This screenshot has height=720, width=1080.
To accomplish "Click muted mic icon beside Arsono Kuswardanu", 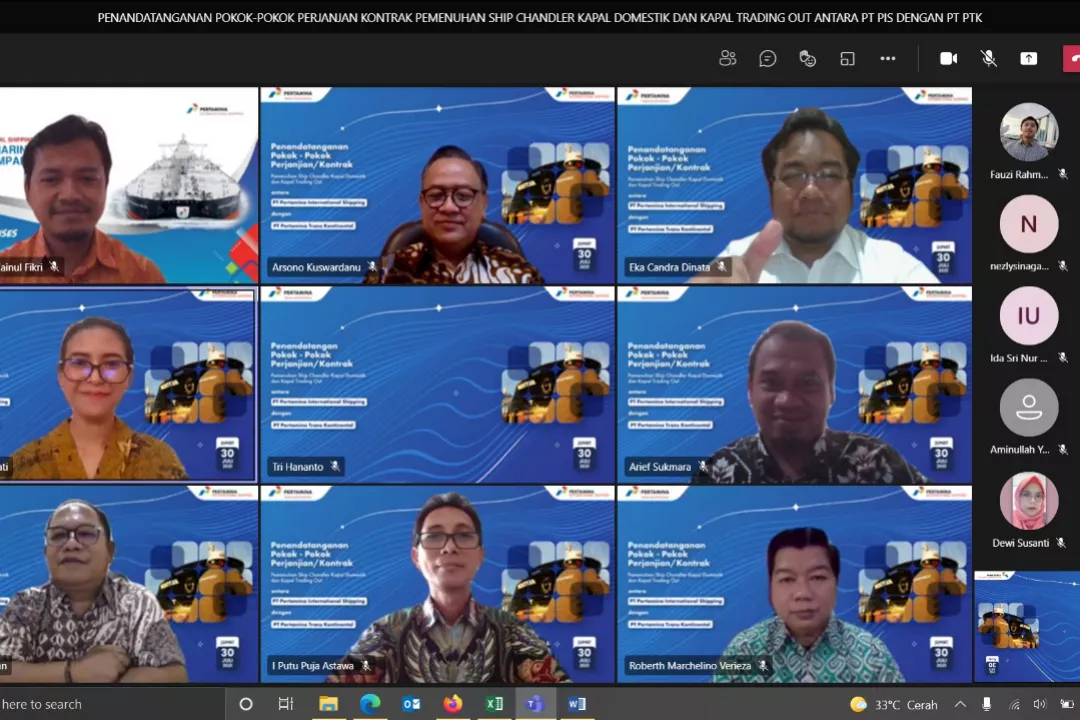I will tap(372, 267).
